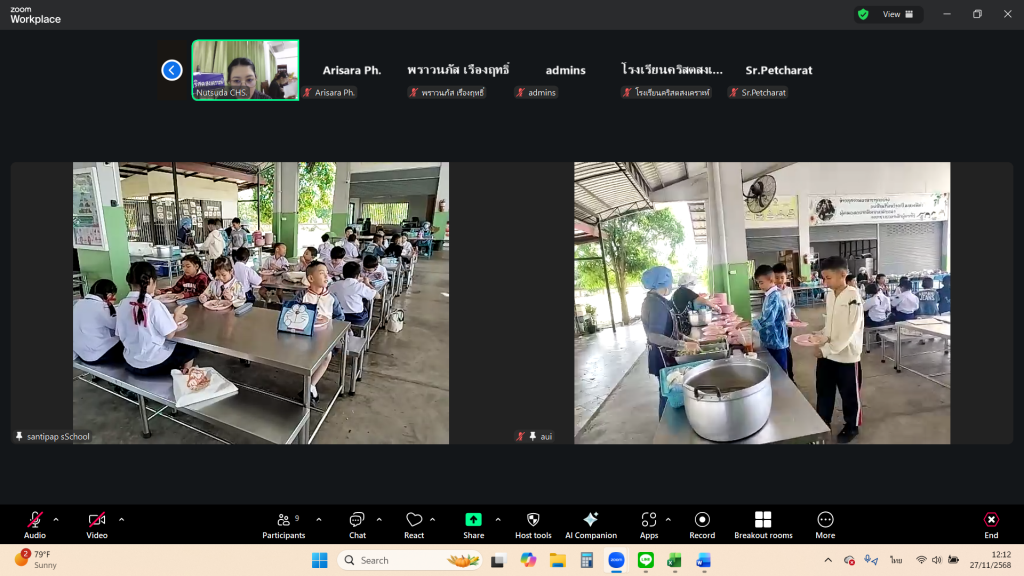The image size is (1024, 576).
Task: Expand audio options arrow next to Audio
Action: [56, 519]
